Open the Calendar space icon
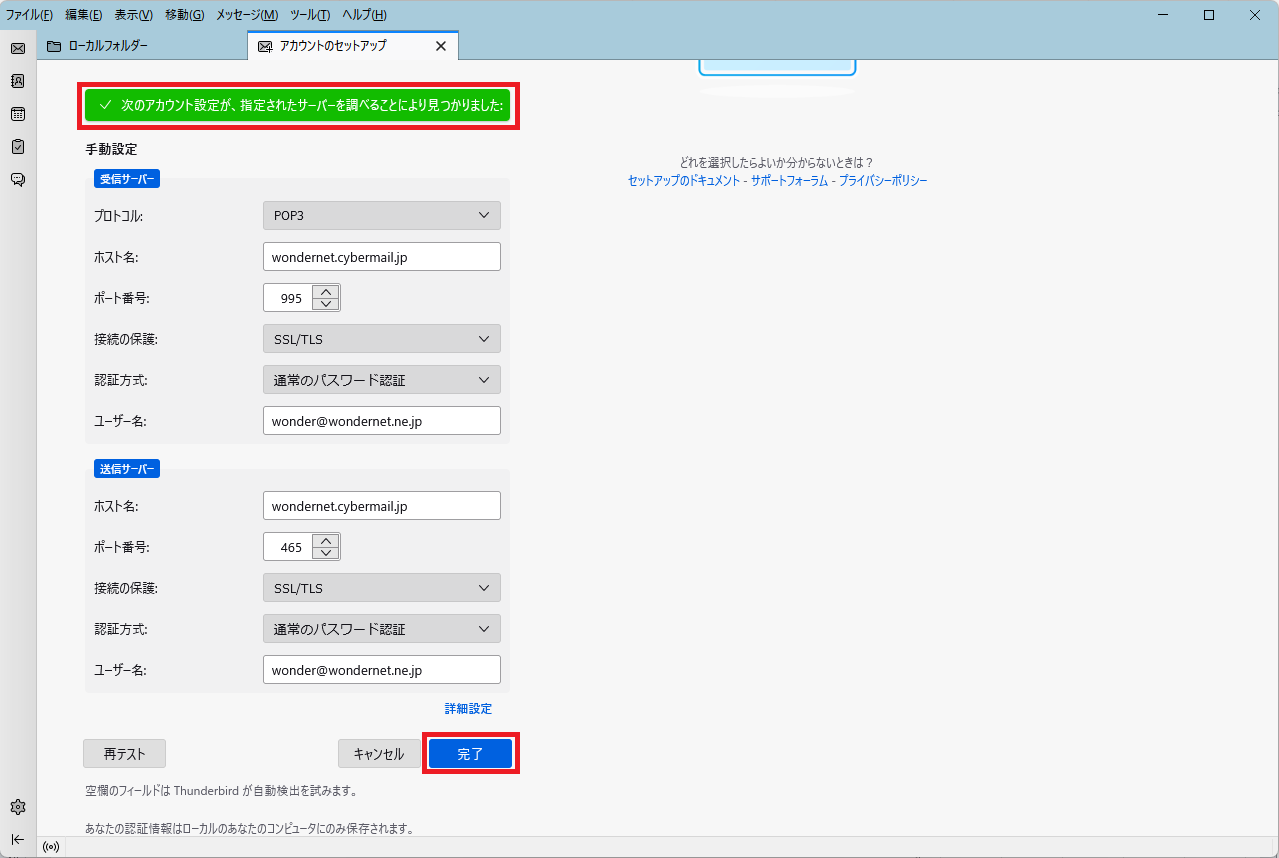 click(18, 114)
